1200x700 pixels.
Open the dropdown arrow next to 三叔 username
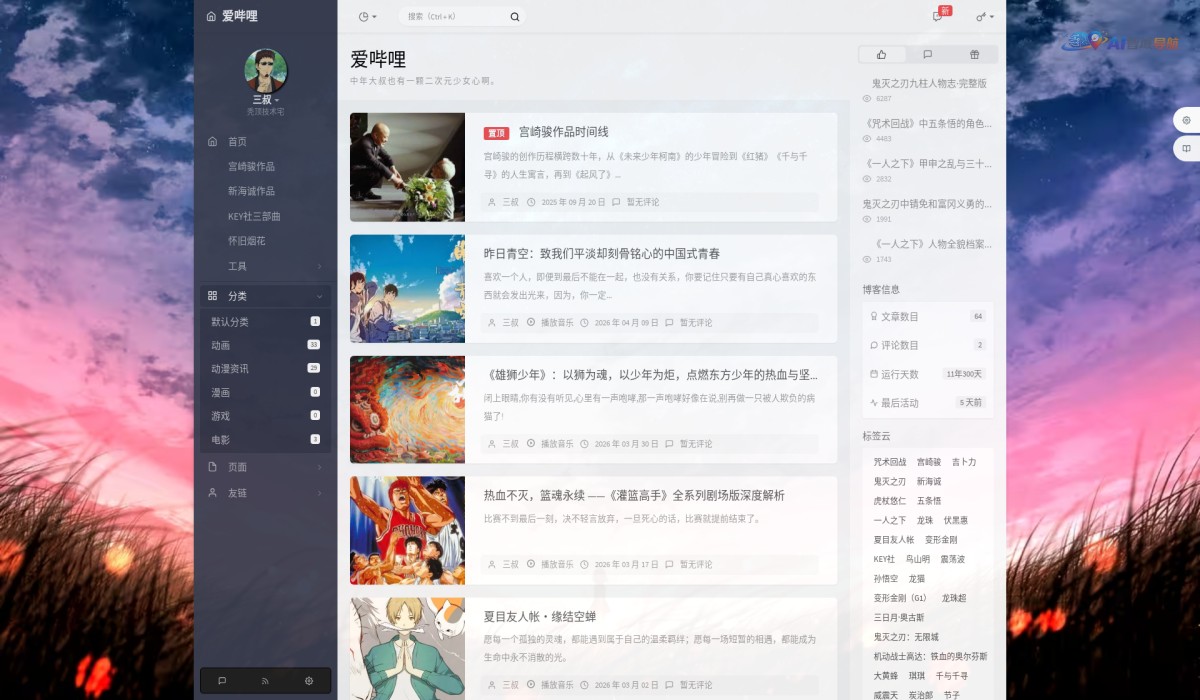coord(276,100)
